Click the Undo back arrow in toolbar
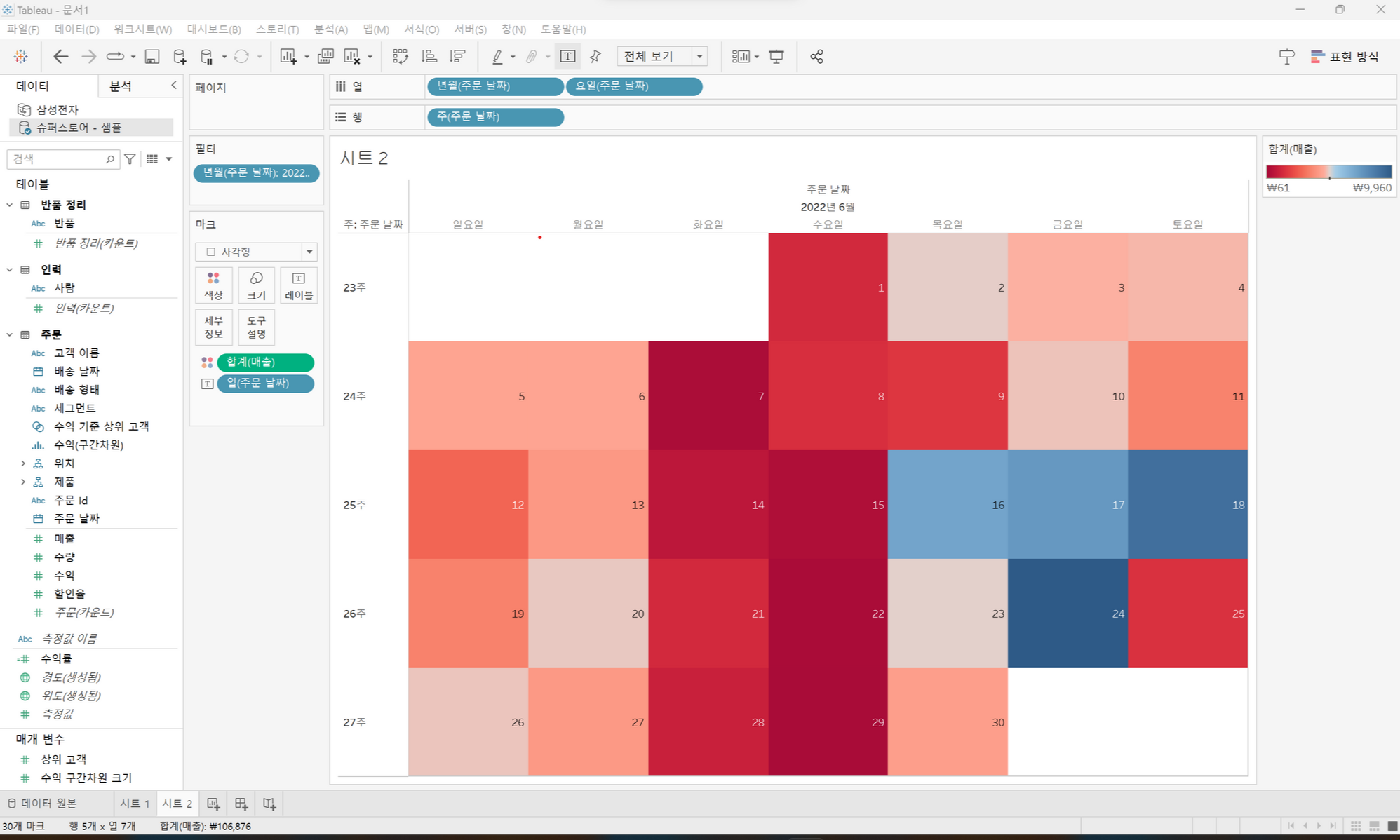This screenshot has height=840, width=1400. [61, 57]
